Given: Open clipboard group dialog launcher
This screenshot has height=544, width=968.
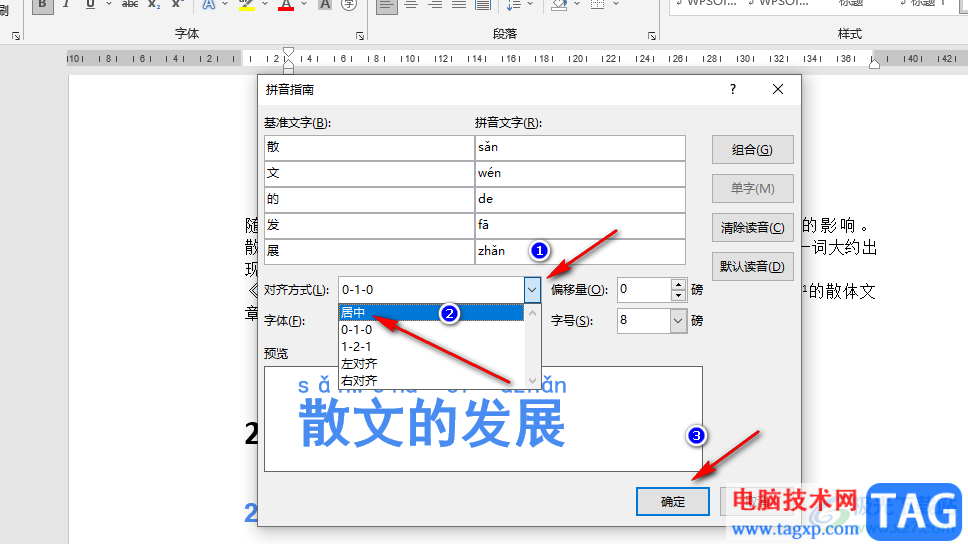Looking at the screenshot, I should pyautogui.click(x=16, y=36).
